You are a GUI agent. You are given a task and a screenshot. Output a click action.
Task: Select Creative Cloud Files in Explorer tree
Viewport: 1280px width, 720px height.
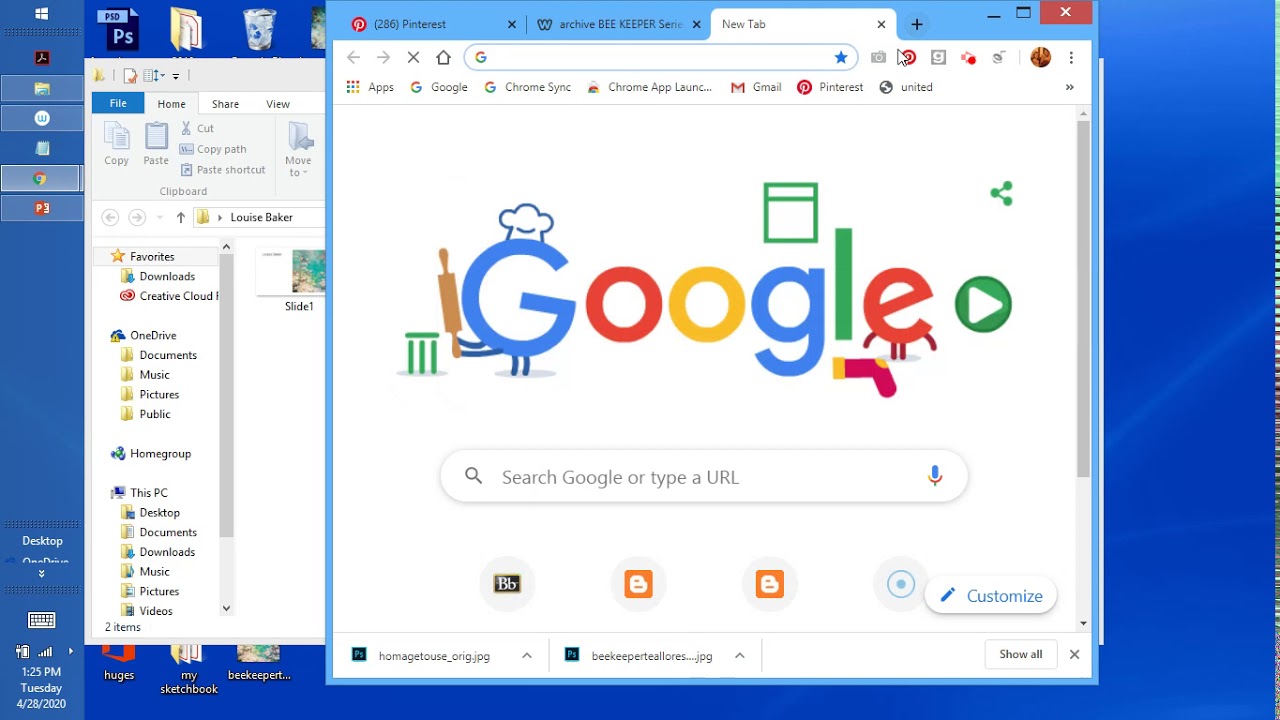pos(169,296)
